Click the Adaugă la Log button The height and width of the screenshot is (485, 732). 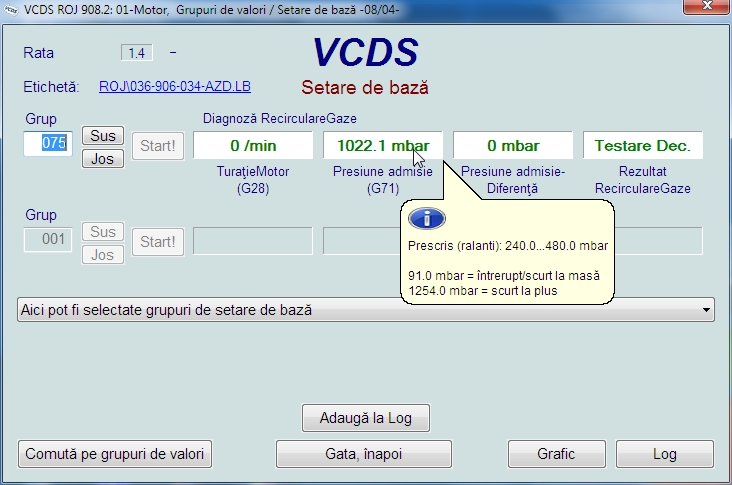pyautogui.click(x=366, y=418)
